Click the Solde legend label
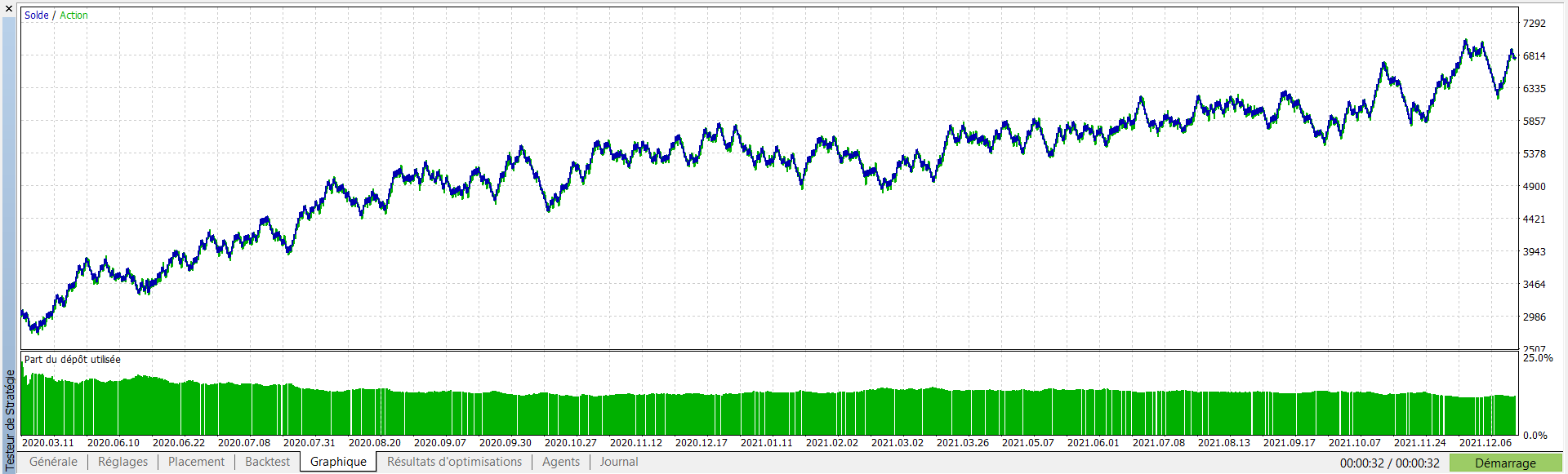This screenshot has width=1568, height=474. click(x=37, y=16)
